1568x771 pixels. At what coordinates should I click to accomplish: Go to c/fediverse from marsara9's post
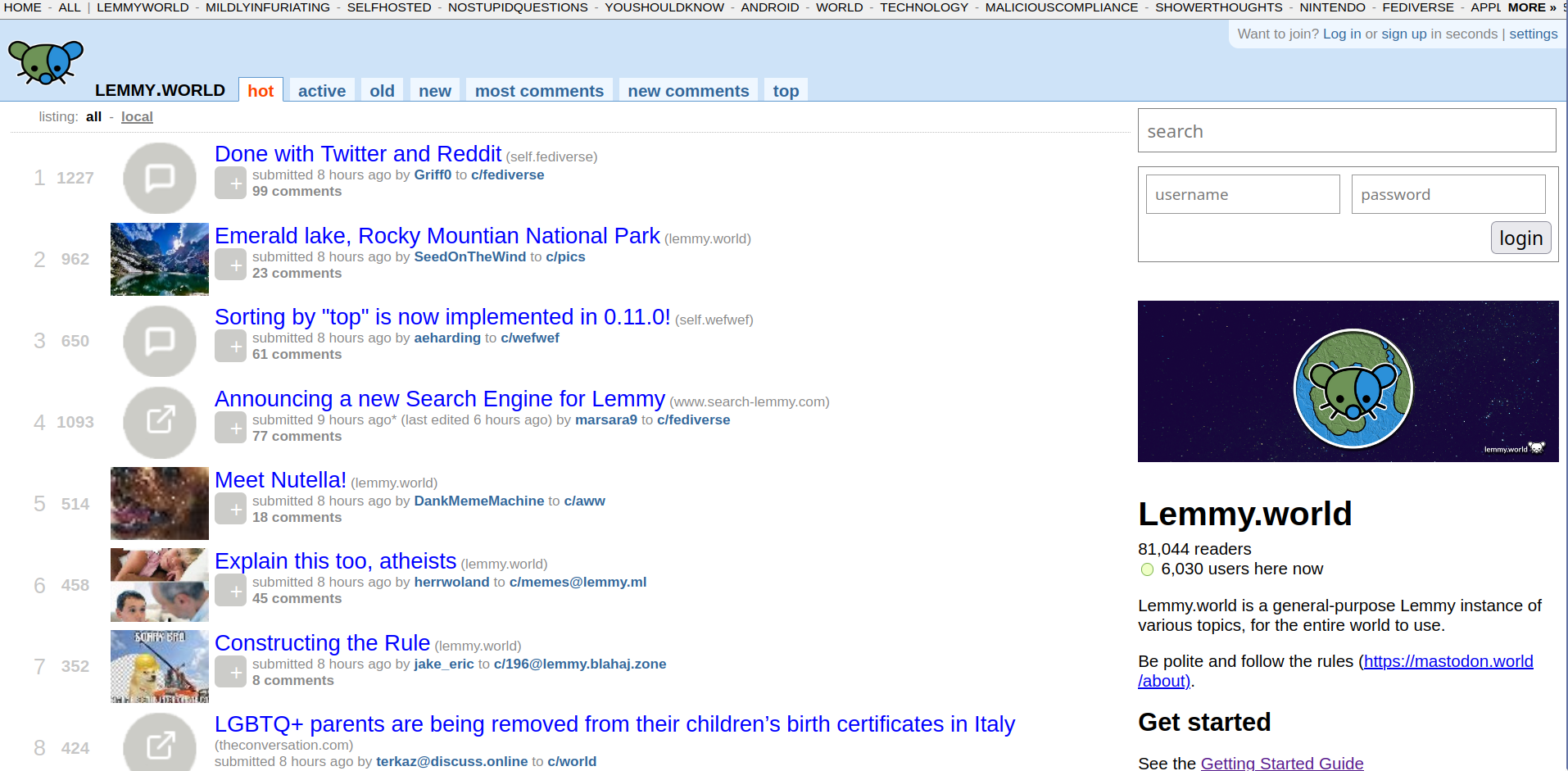coord(693,420)
